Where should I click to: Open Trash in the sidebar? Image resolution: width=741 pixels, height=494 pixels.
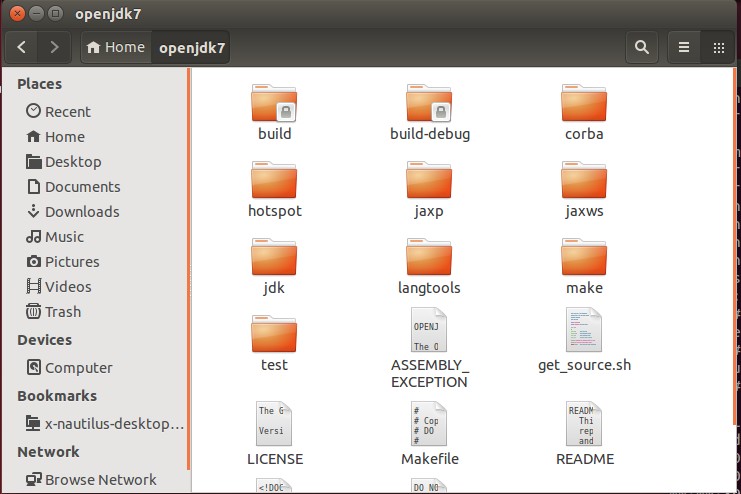[53, 312]
